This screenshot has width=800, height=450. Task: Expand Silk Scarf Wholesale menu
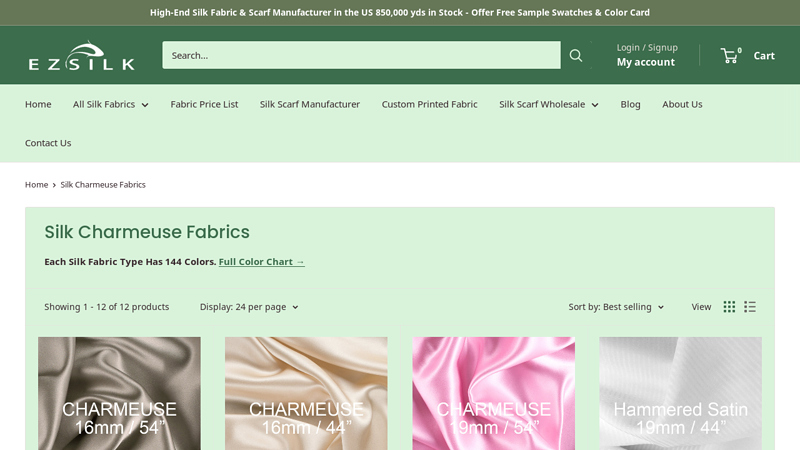[x=548, y=104]
